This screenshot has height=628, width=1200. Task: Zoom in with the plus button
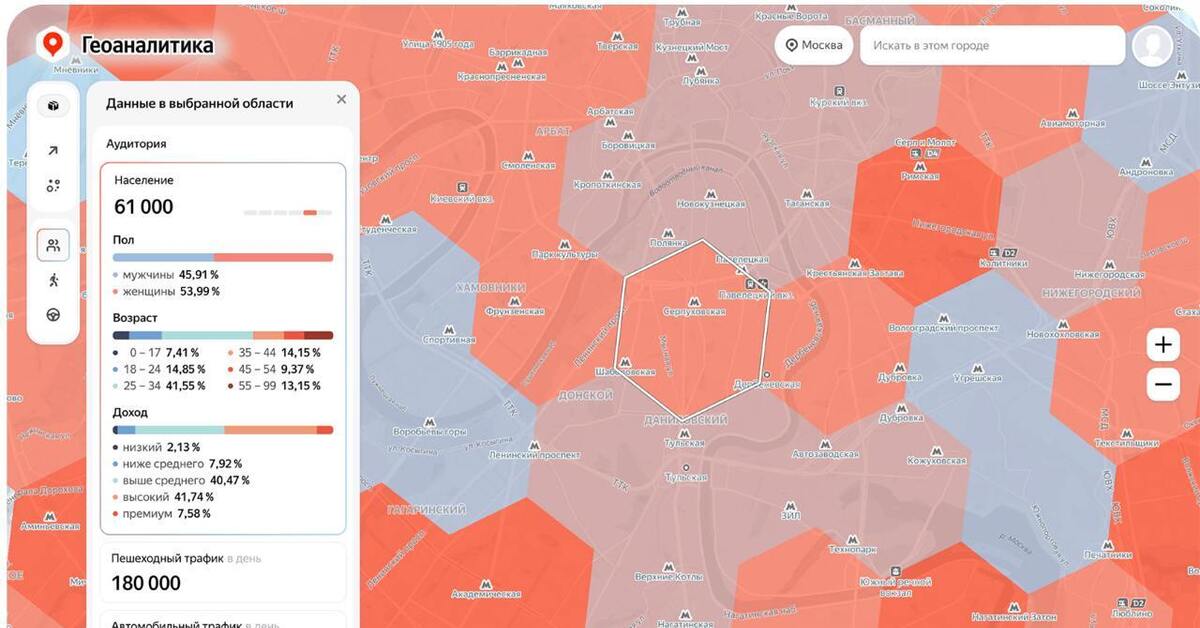1162,346
